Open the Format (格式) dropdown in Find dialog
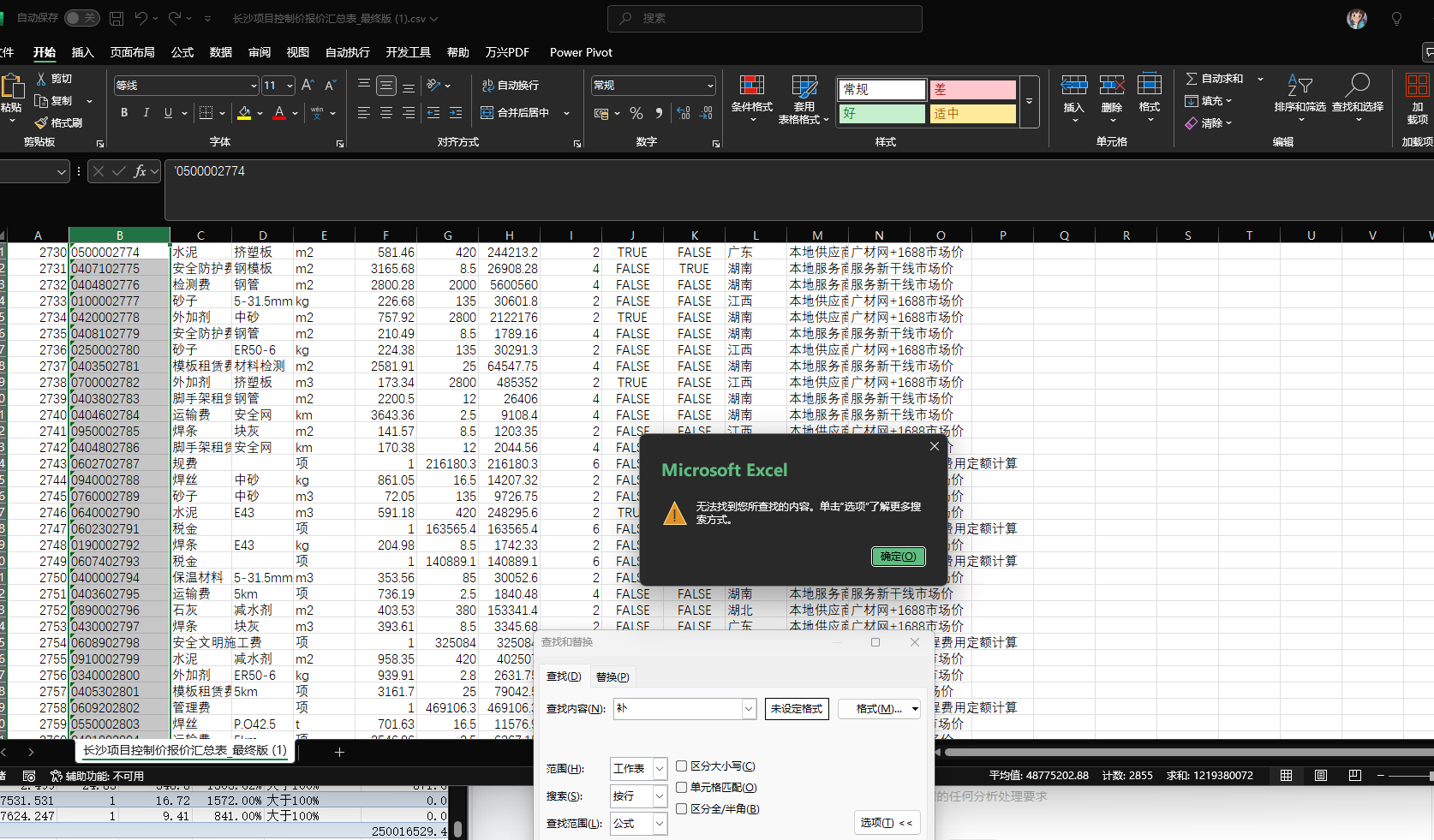Screen dimensions: 1434x840 [879, 709]
